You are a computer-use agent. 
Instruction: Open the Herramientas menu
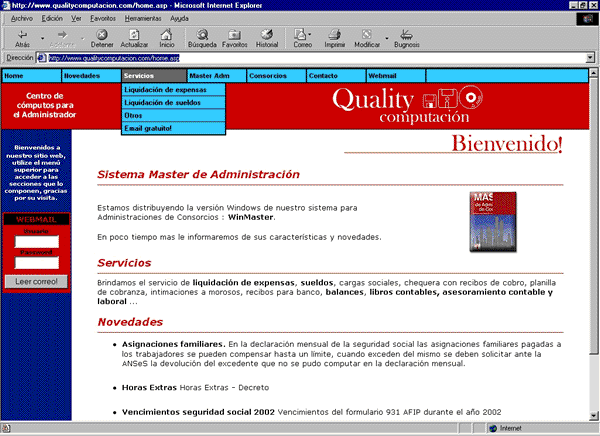point(143,18)
